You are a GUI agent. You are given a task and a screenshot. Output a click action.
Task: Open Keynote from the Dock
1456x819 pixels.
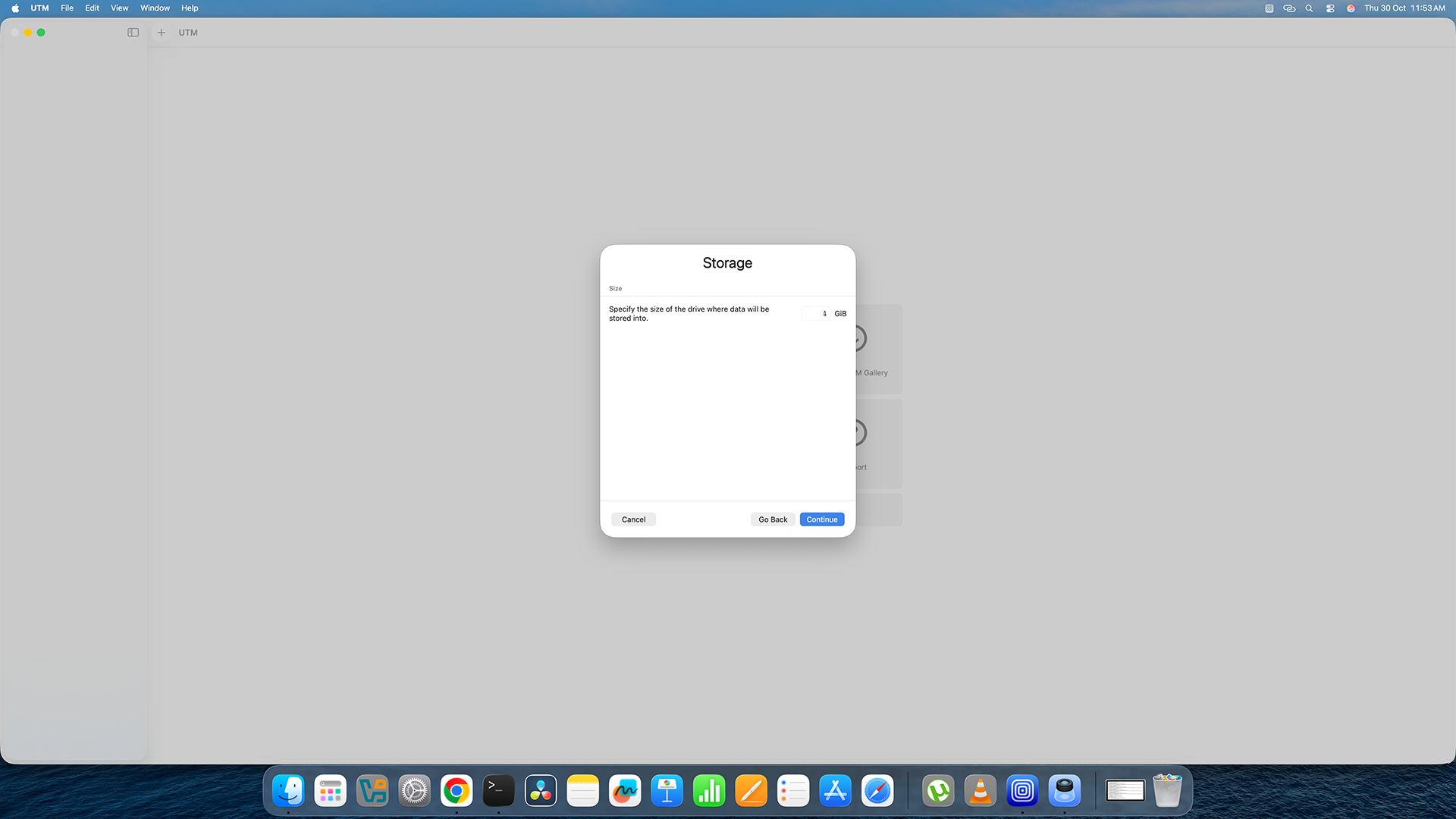667,790
